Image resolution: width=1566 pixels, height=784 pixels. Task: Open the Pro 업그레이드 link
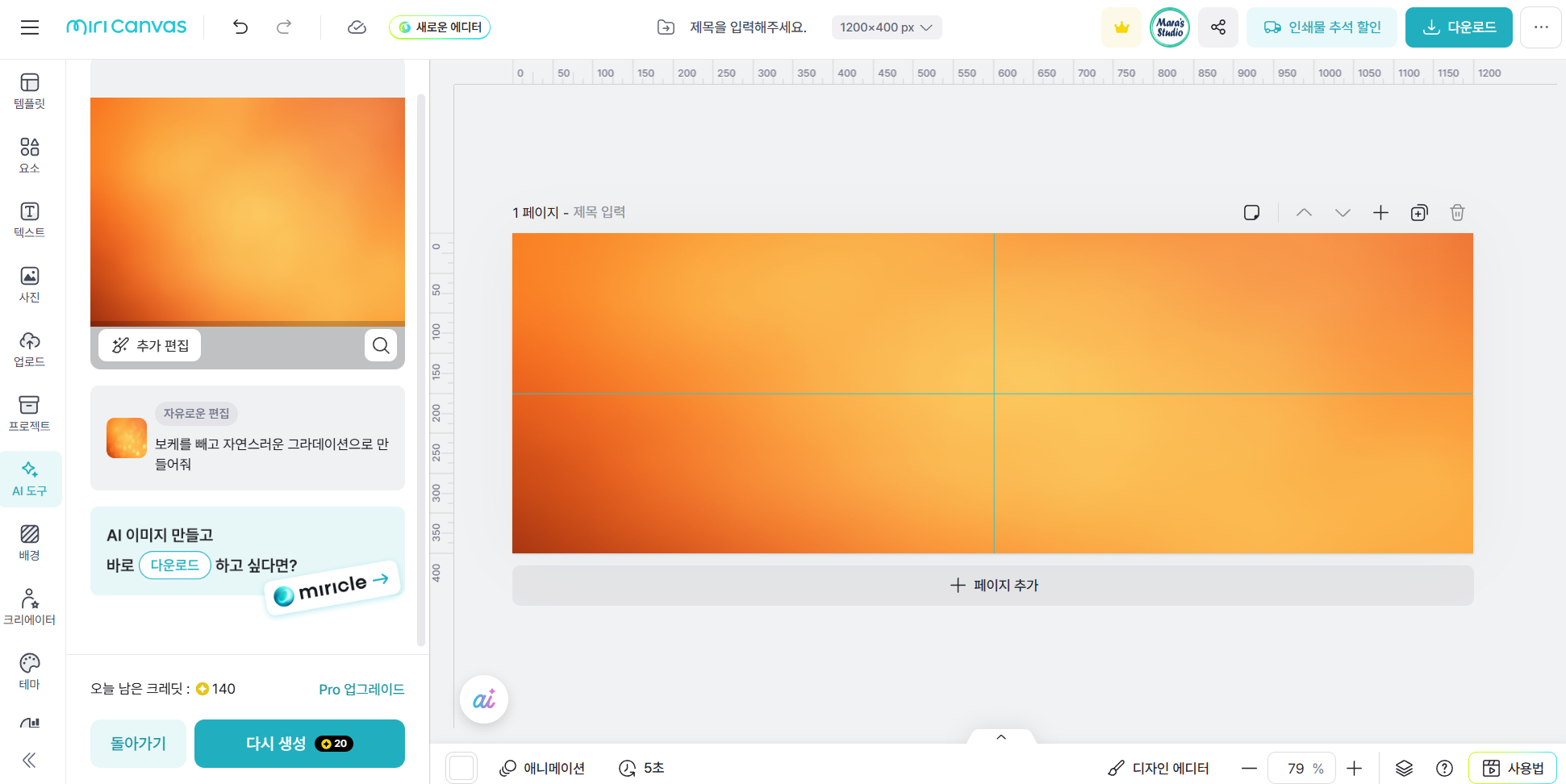pos(361,689)
